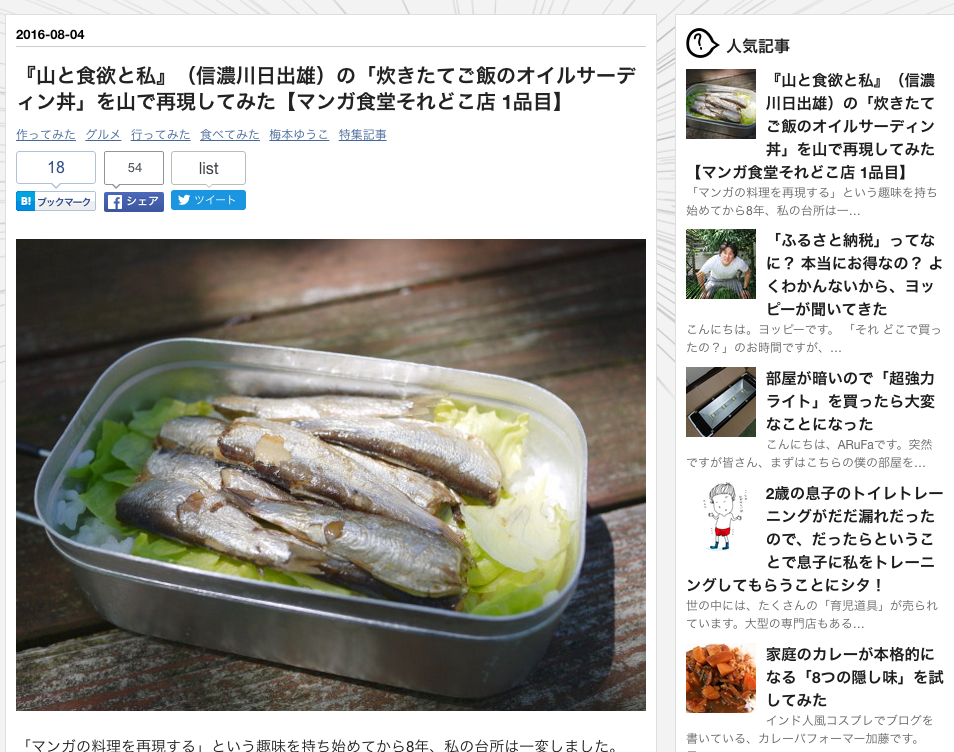Open the 作ってみた tag link

click(x=46, y=134)
